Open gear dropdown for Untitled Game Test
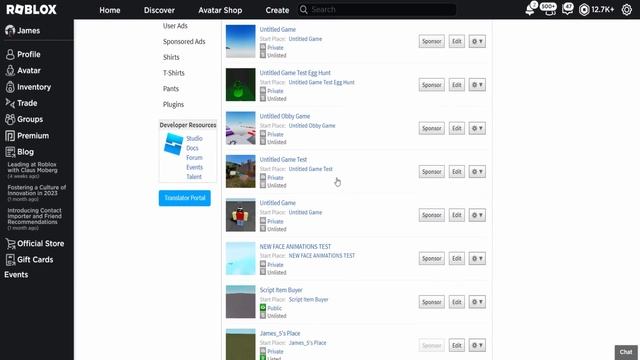This screenshot has height=360, width=640. [477, 172]
